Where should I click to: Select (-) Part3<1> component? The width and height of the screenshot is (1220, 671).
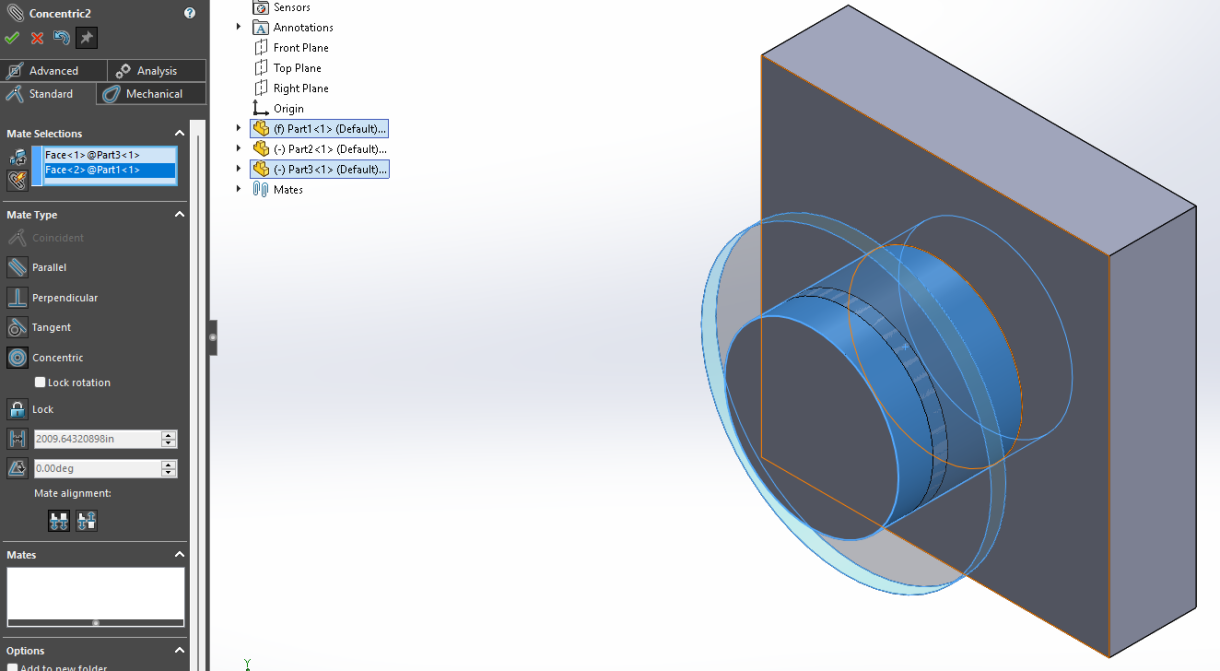(319, 169)
